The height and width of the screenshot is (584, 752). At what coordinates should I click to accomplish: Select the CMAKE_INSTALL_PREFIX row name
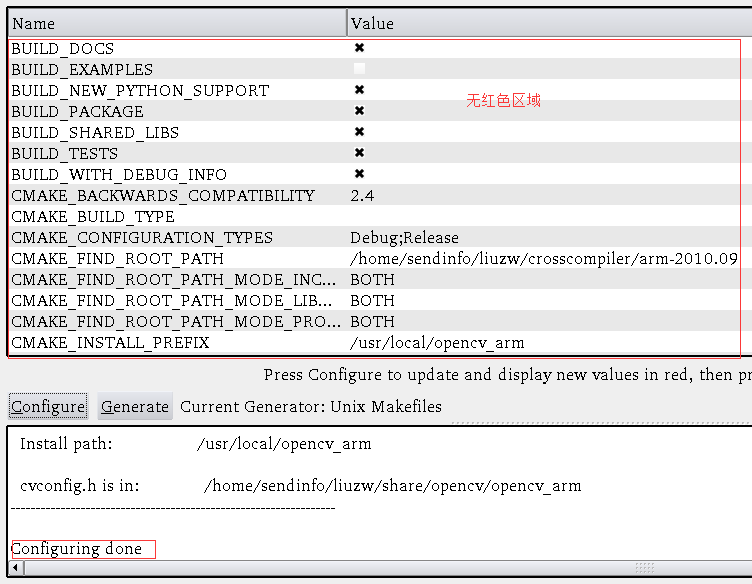click(x=110, y=343)
